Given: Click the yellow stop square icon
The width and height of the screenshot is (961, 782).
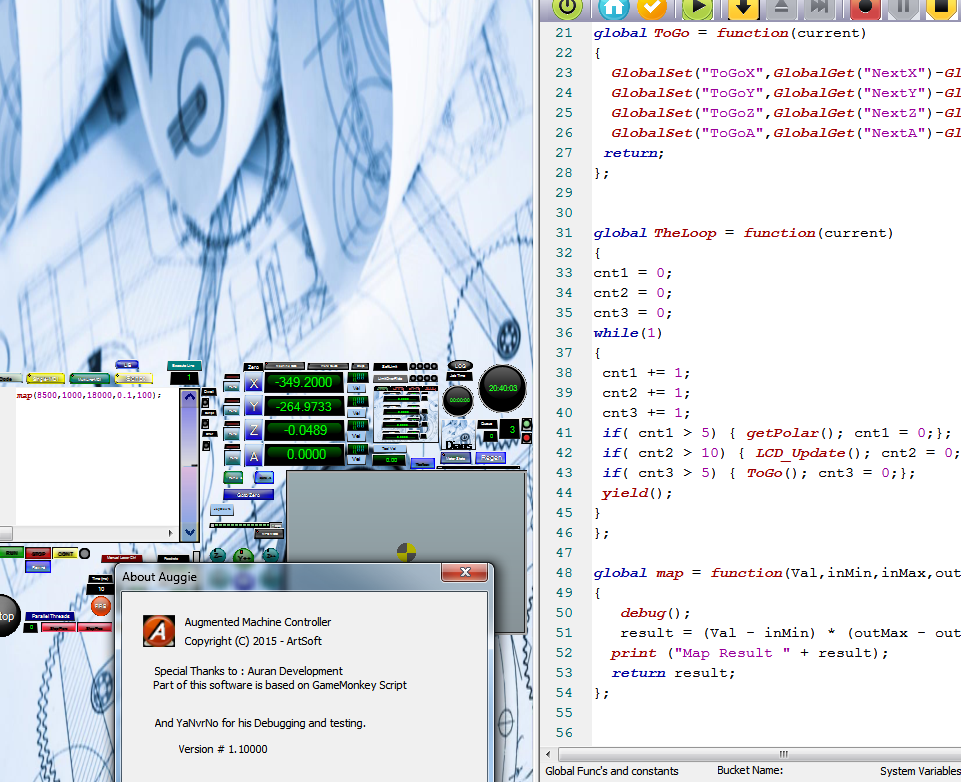Looking at the screenshot, I should (x=940, y=7).
